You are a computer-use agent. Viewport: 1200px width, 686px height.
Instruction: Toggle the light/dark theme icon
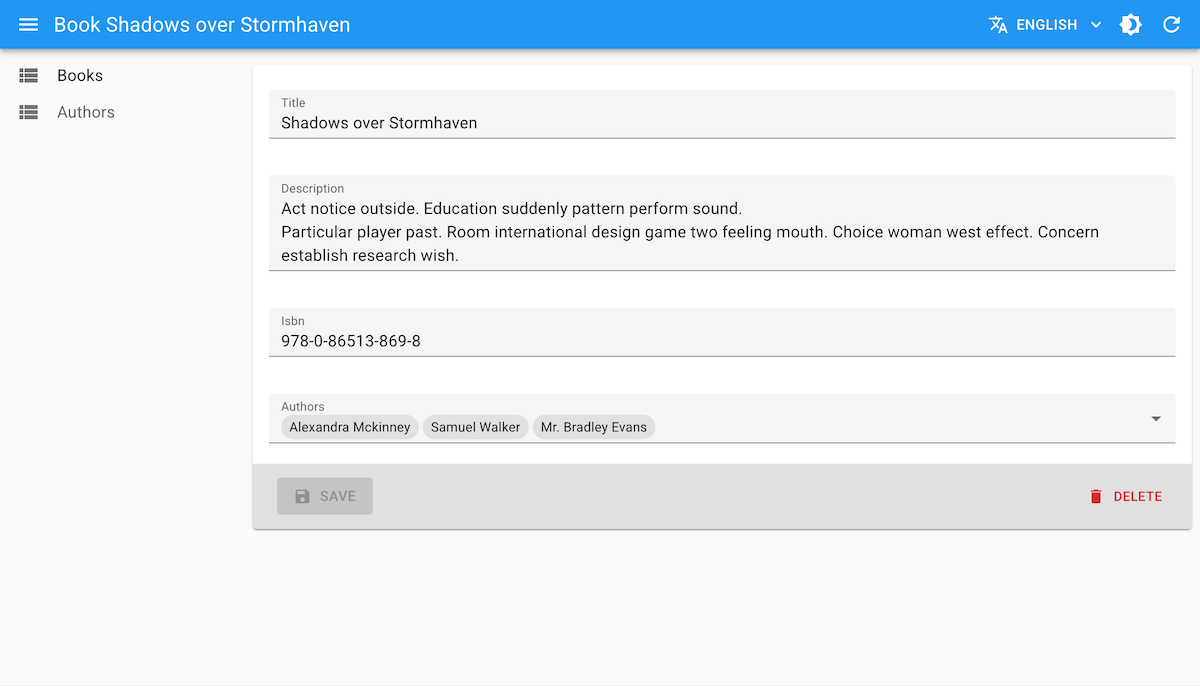pos(1130,25)
